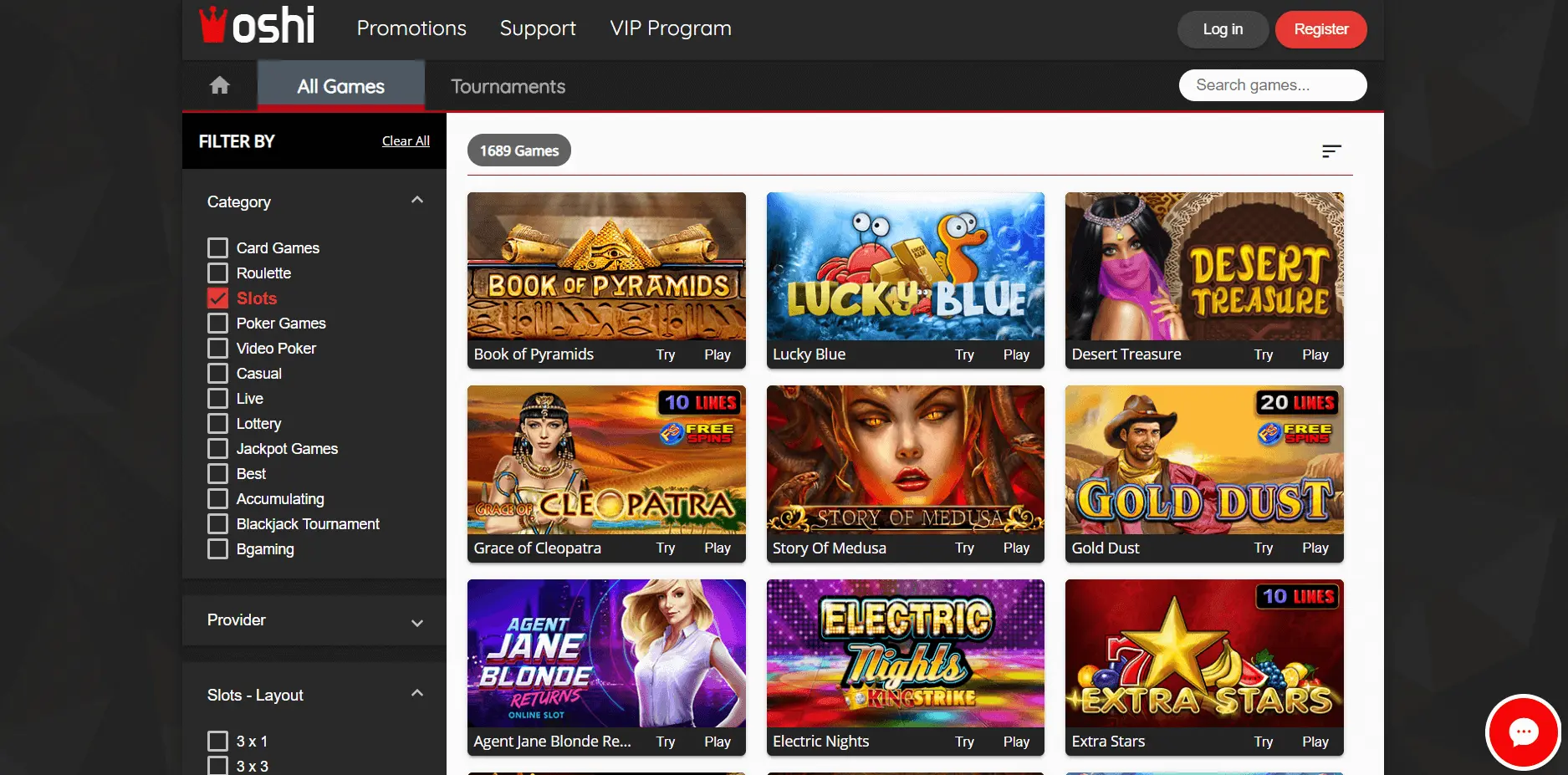Click the Clear All filters link

point(406,141)
